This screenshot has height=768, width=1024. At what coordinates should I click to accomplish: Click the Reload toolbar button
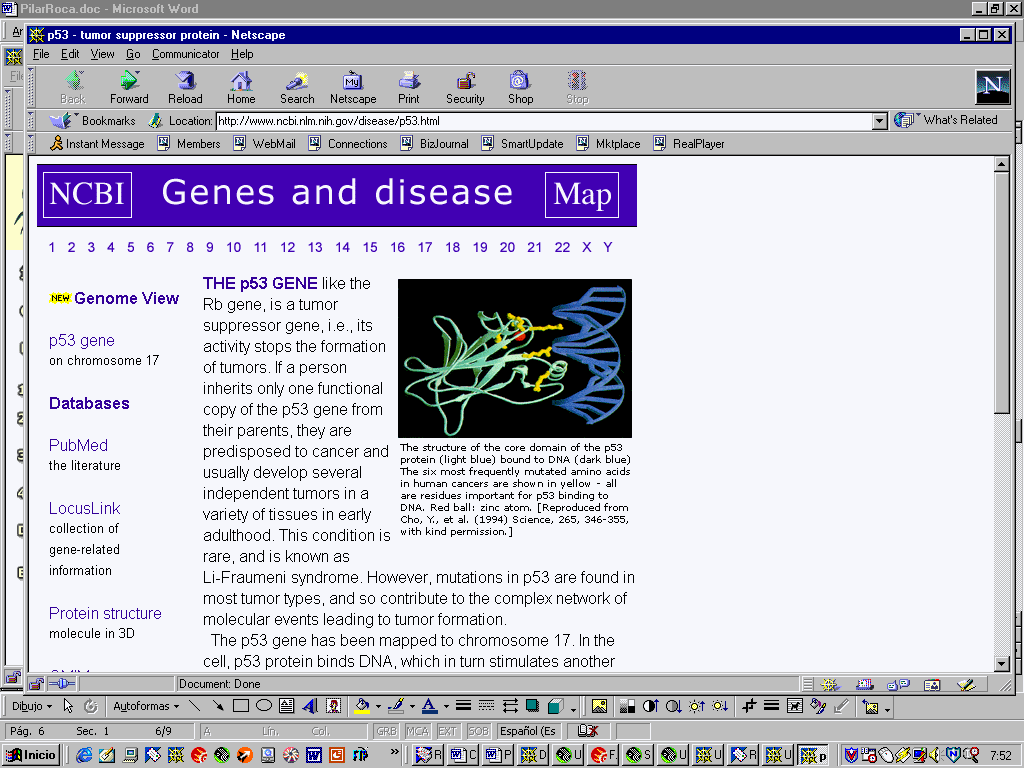click(185, 87)
